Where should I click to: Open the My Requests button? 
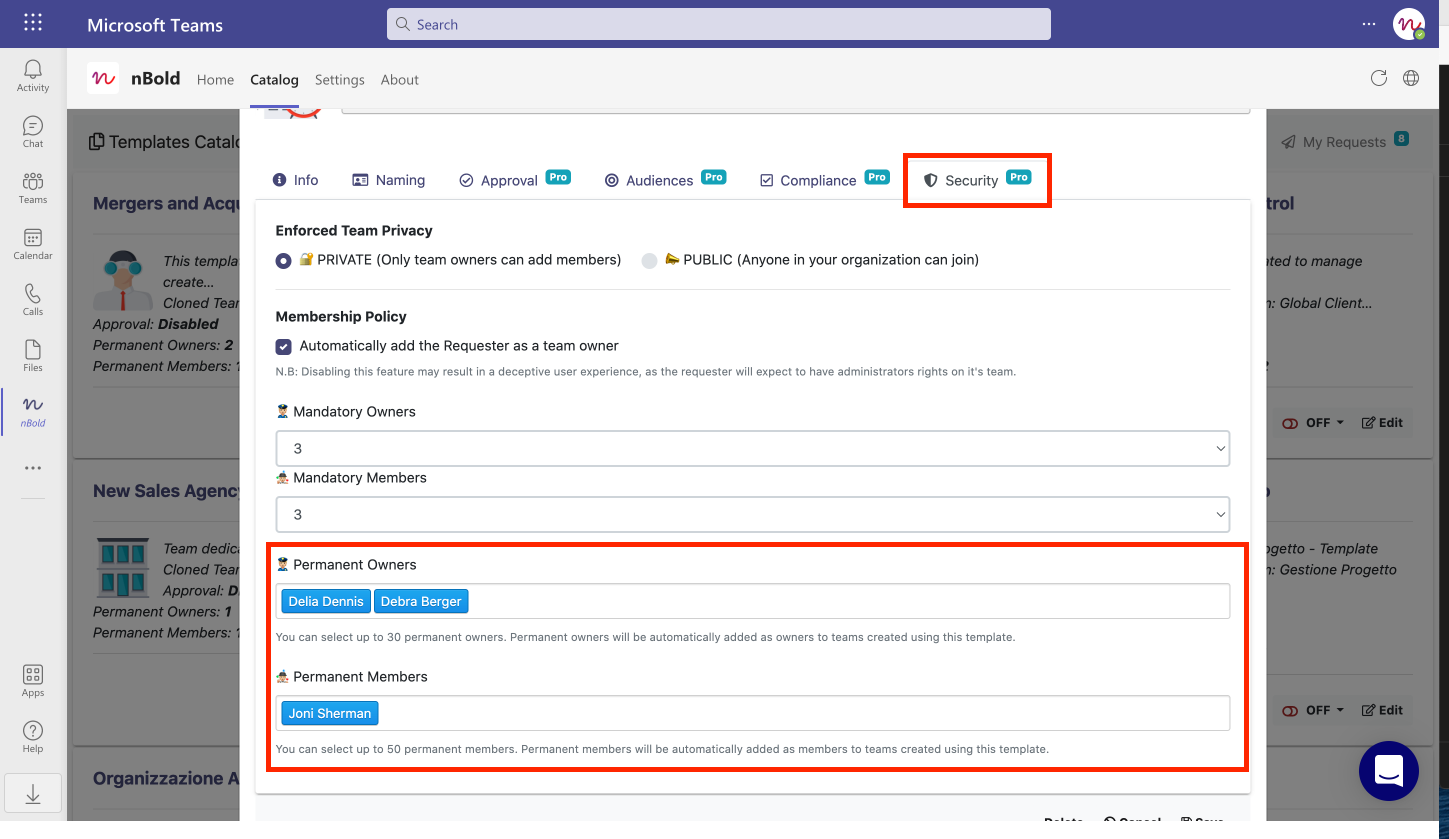point(1343,142)
